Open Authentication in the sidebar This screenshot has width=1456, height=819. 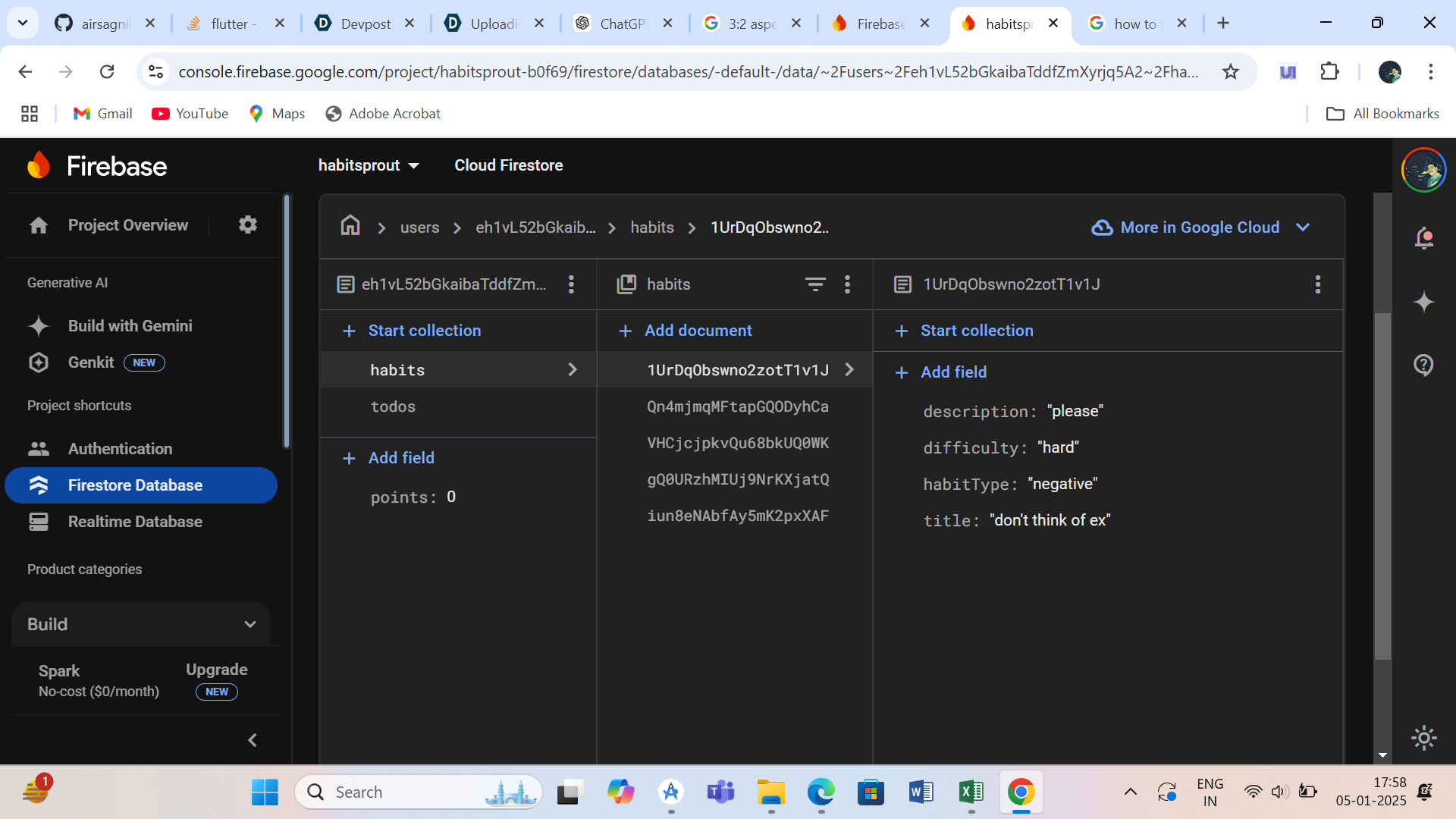[x=120, y=449]
